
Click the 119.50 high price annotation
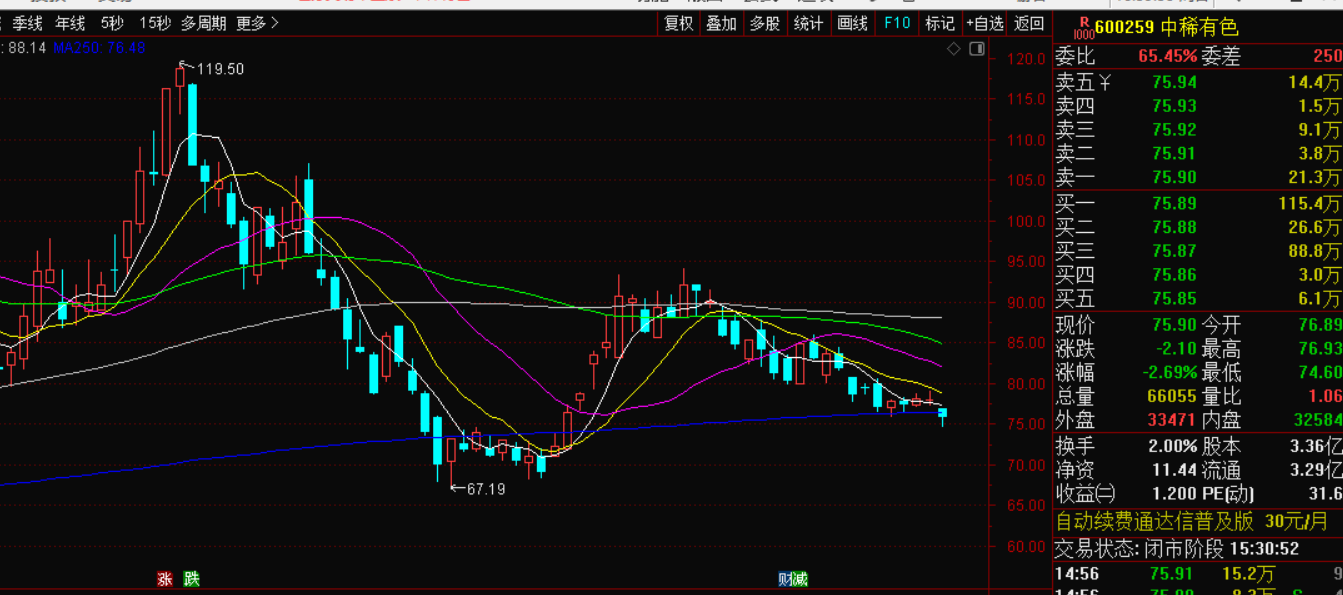(221, 69)
